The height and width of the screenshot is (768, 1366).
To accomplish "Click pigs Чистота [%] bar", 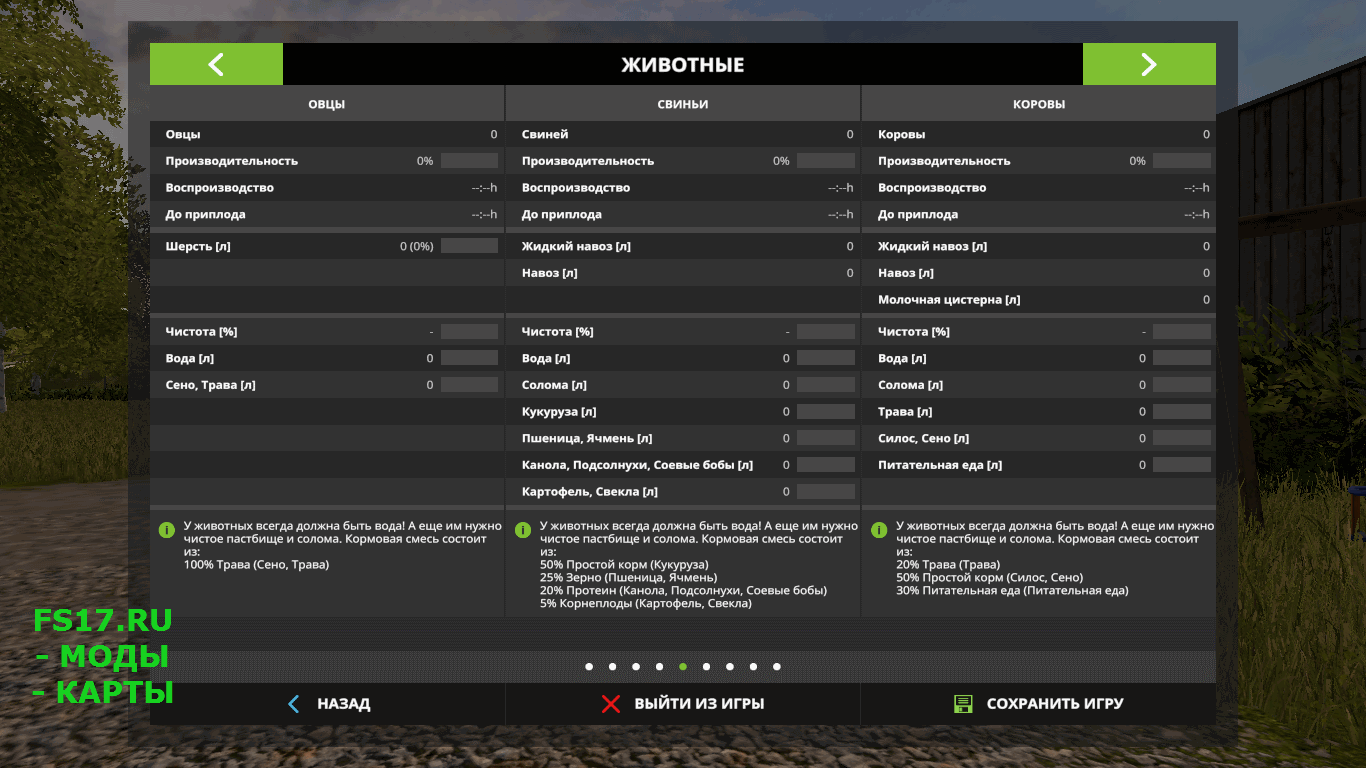I will pos(826,331).
